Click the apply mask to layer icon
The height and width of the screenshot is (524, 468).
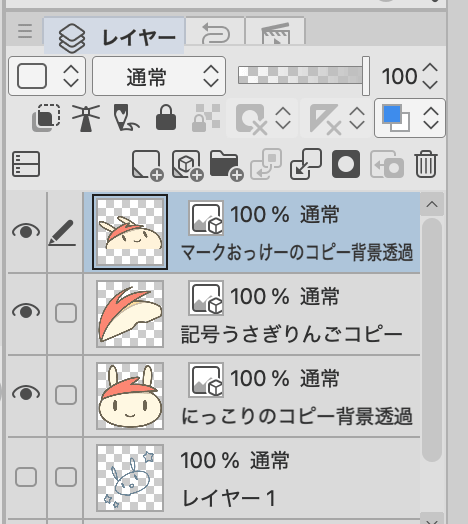(387, 164)
